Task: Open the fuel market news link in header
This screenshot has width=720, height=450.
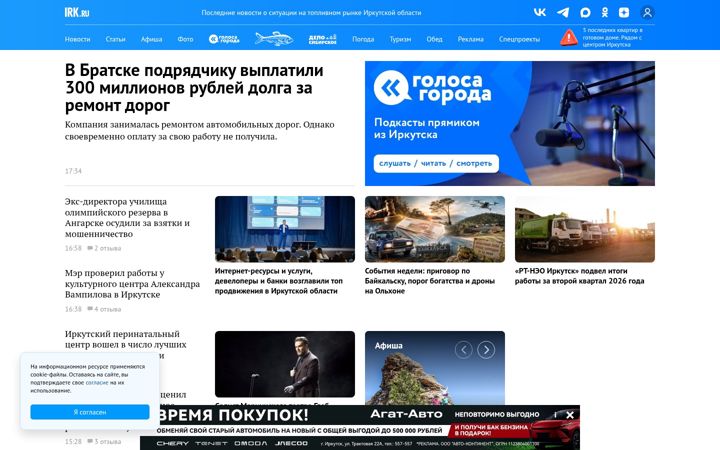Action: point(311,13)
